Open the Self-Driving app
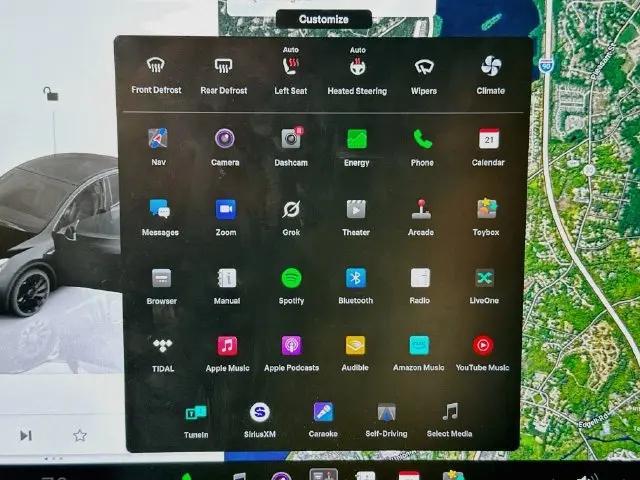This screenshot has width=640, height=480. pos(387,420)
